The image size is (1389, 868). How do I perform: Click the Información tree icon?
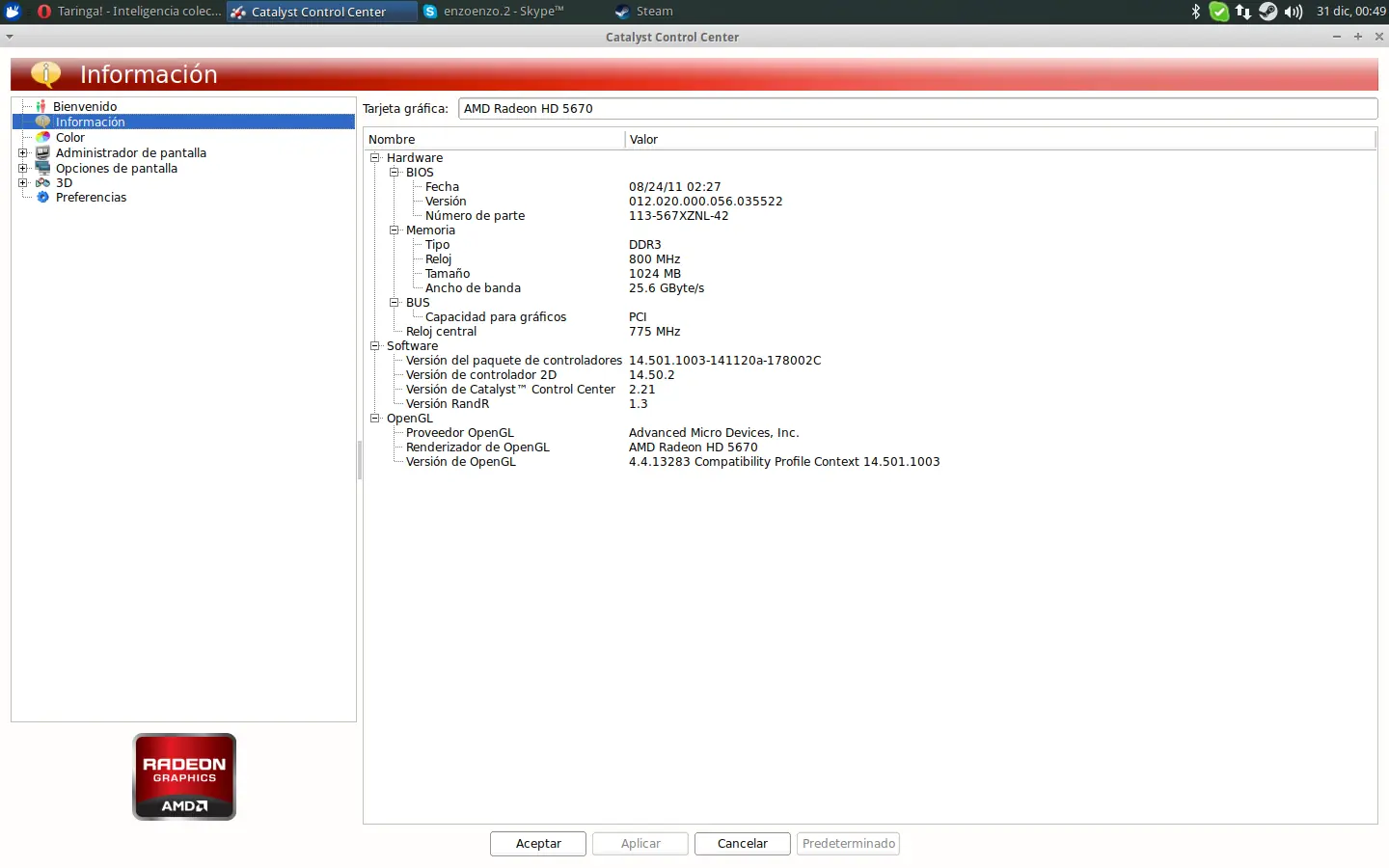point(42,122)
